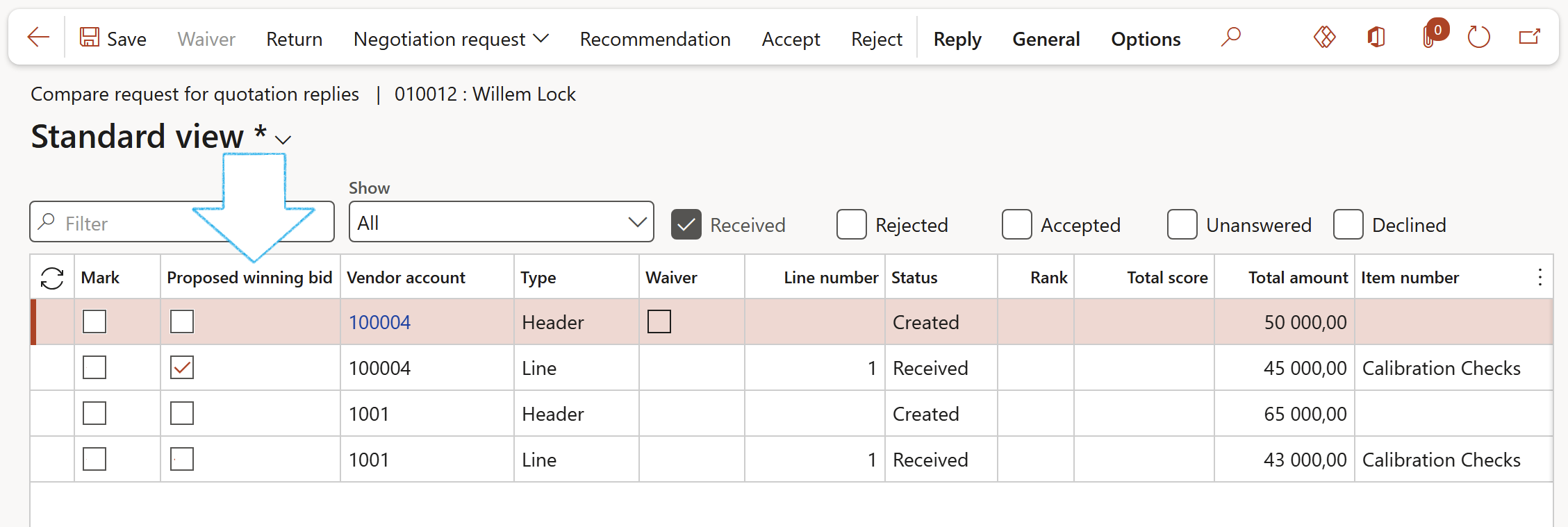
Task: Open the Standard view selector chevron
Action: click(x=283, y=140)
